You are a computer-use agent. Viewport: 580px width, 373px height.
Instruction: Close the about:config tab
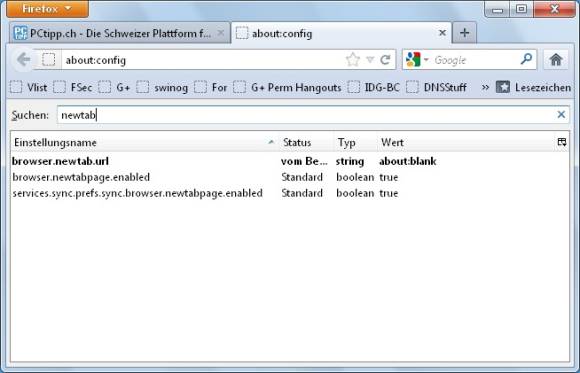tap(442, 33)
